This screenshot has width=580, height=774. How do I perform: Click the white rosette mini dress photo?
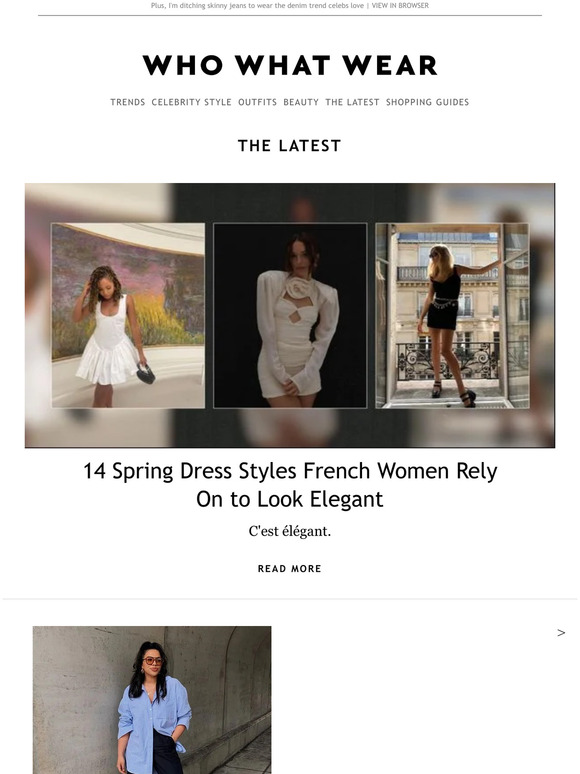tap(290, 315)
